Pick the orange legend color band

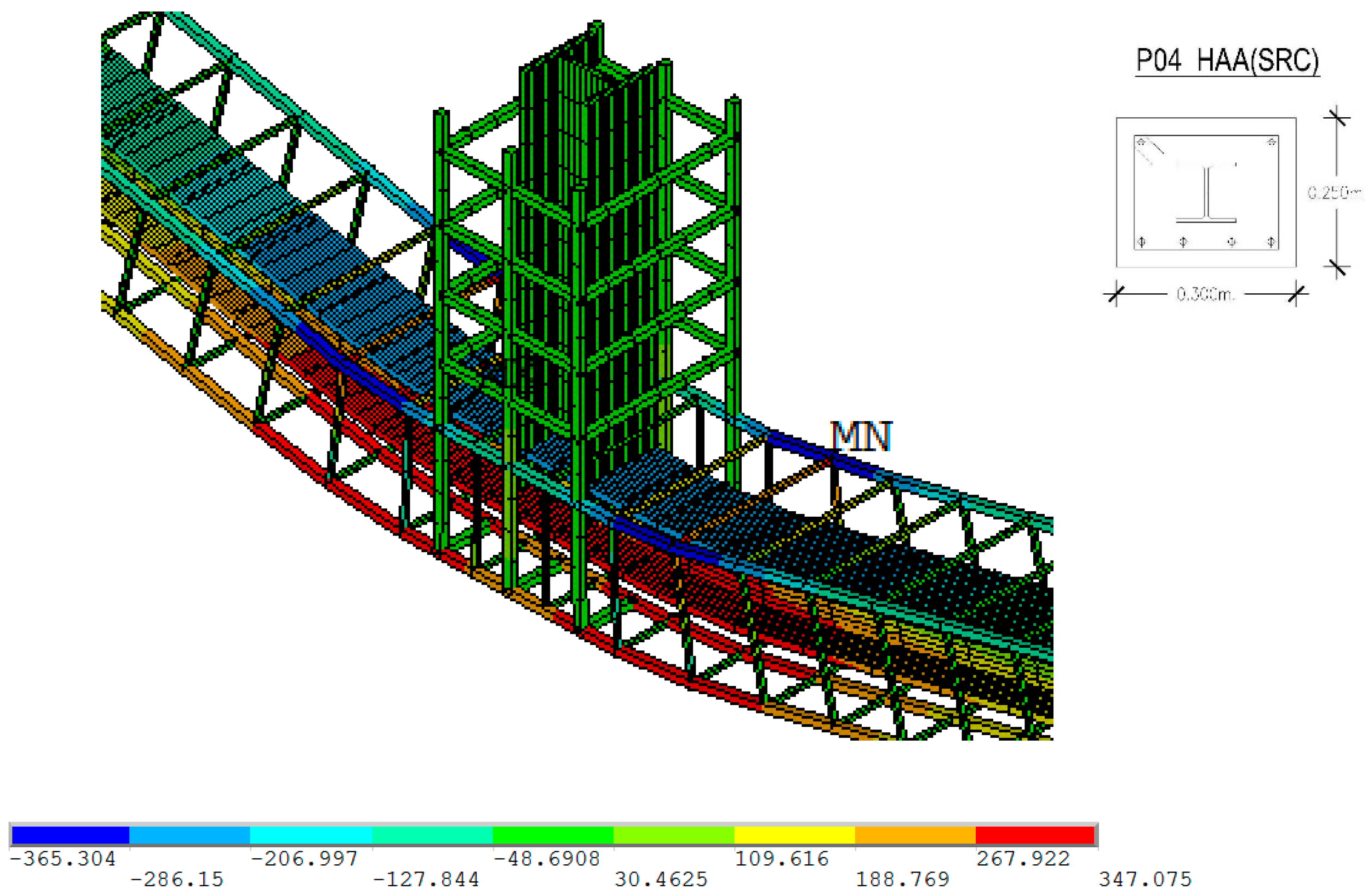tap(915, 834)
